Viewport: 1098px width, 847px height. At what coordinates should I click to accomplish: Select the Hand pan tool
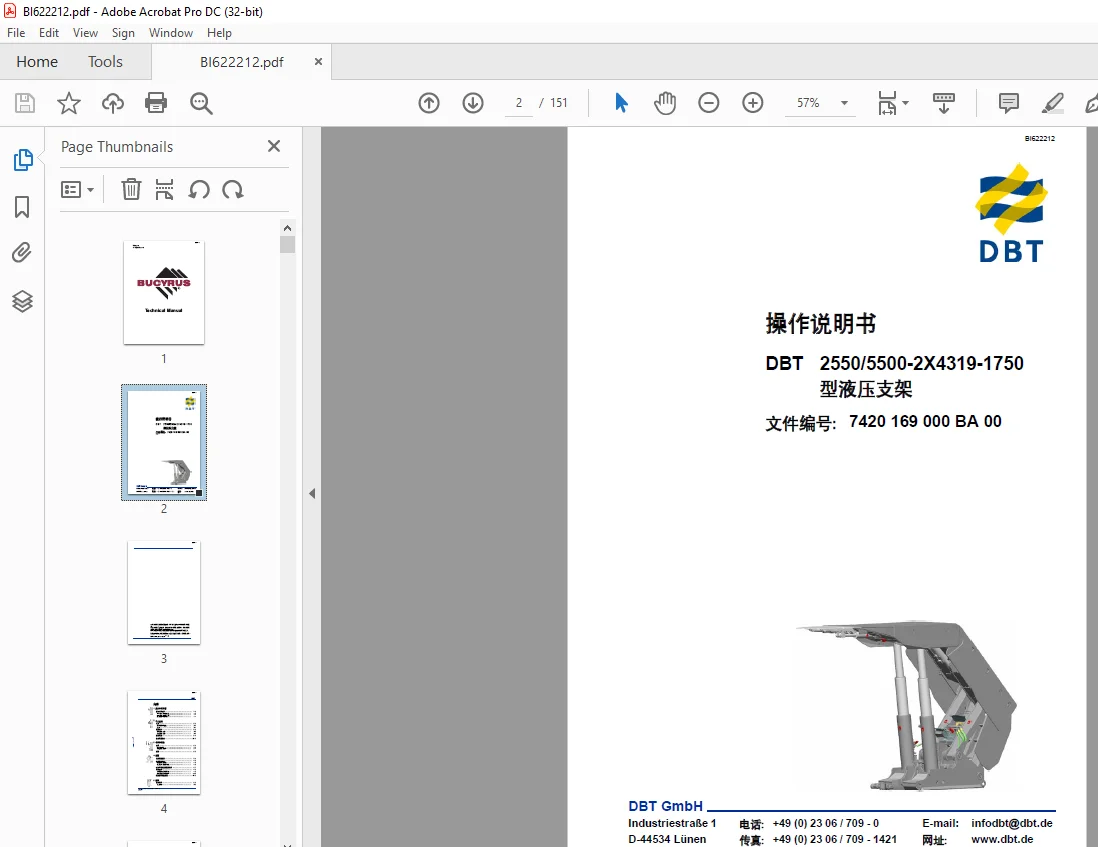pyautogui.click(x=665, y=103)
